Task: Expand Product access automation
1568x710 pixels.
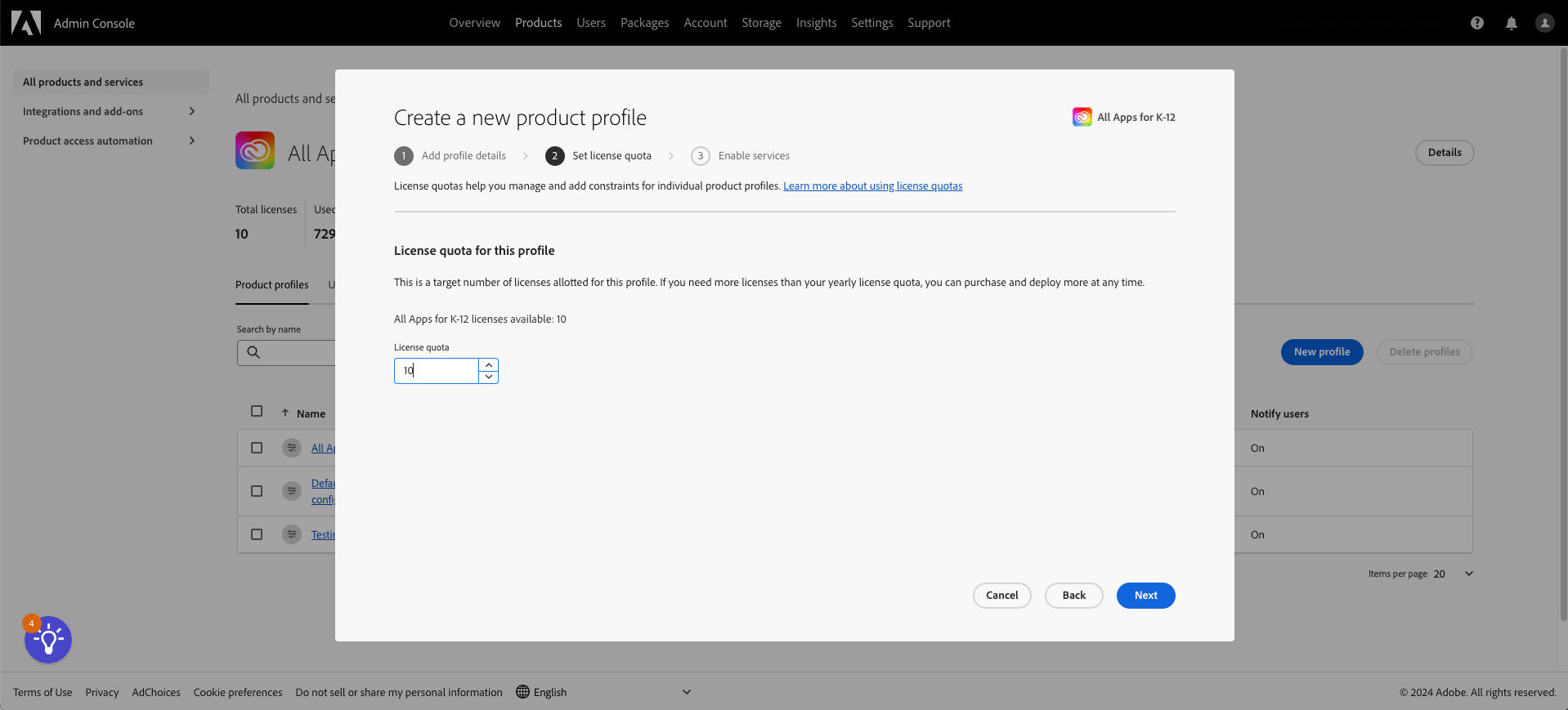Action: [x=110, y=141]
